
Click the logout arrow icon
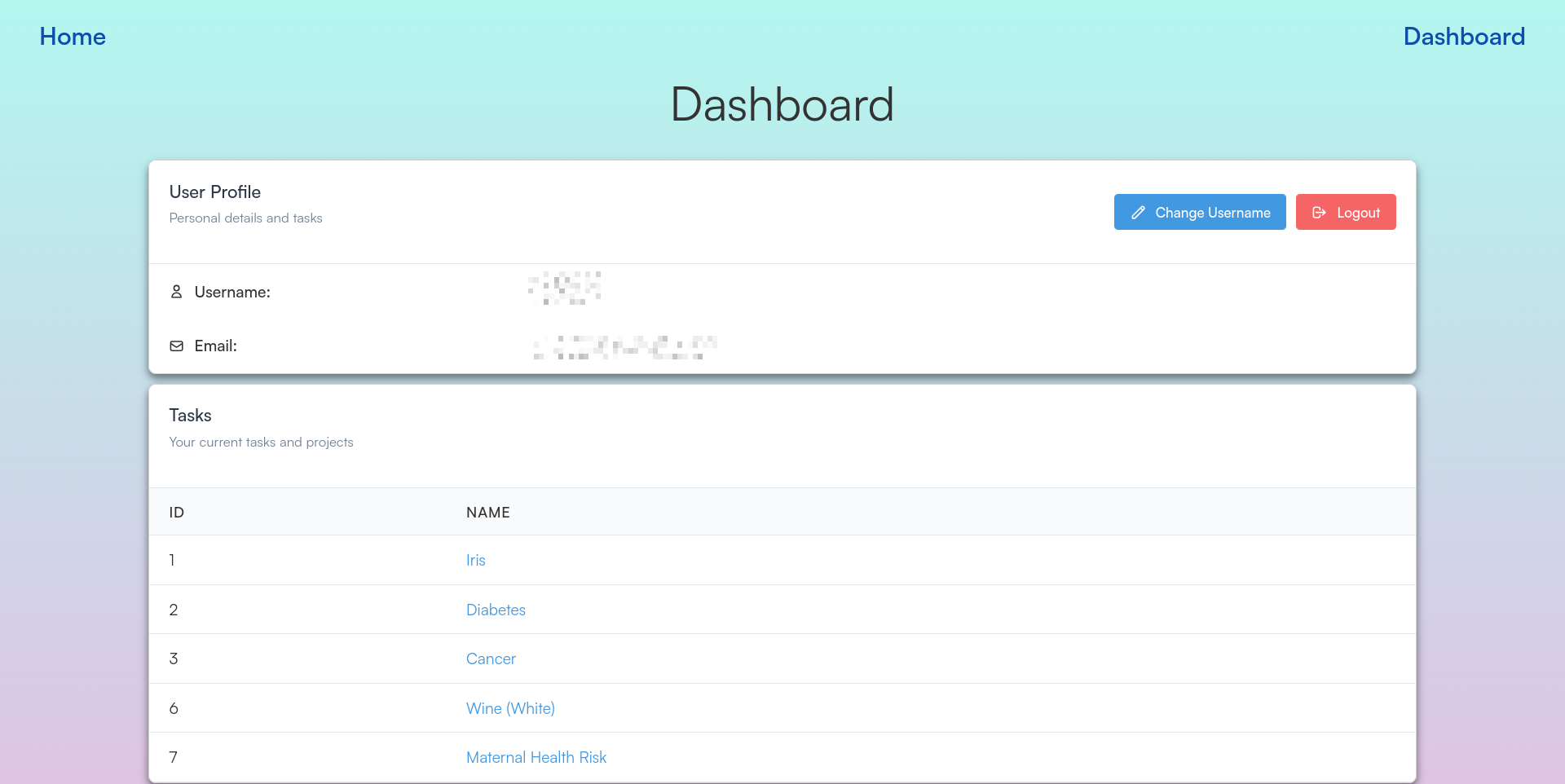pyautogui.click(x=1319, y=212)
